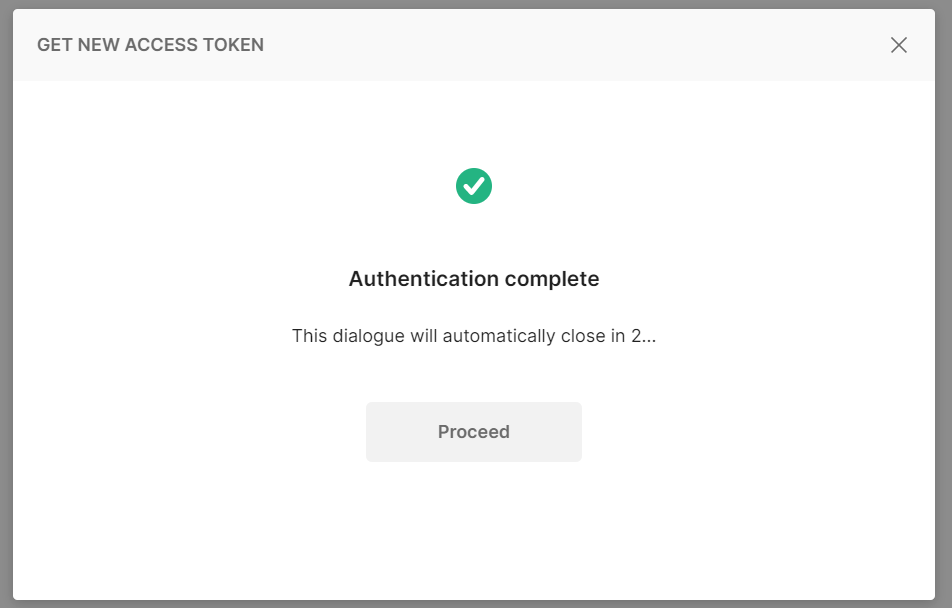Click the Authentication complete heading
The image size is (952, 608).
click(474, 278)
